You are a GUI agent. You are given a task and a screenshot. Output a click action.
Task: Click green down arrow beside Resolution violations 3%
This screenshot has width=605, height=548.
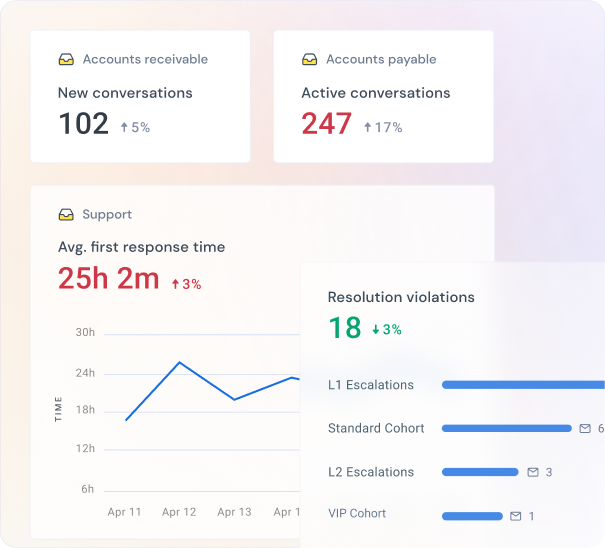pyautogui.click(x=376, y=330)
